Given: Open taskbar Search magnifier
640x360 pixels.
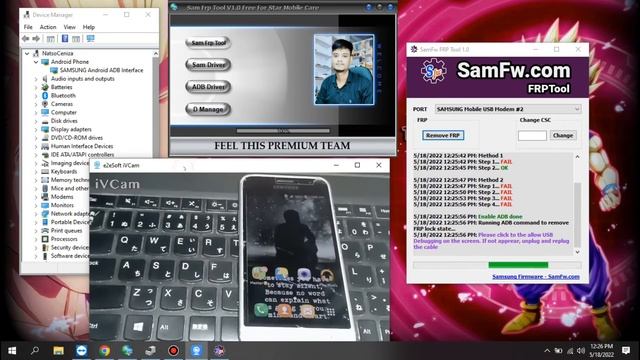Looking at the screenshot, I should (x=35, y=351).
